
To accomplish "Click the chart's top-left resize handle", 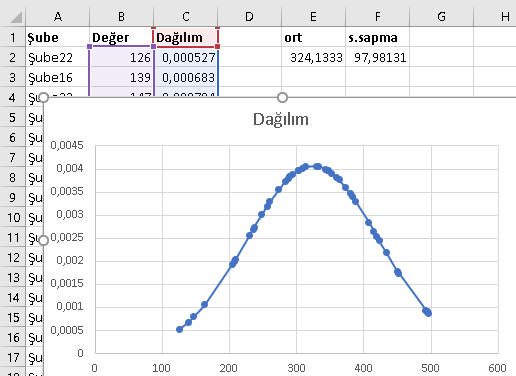I will (x=43, y=98).
